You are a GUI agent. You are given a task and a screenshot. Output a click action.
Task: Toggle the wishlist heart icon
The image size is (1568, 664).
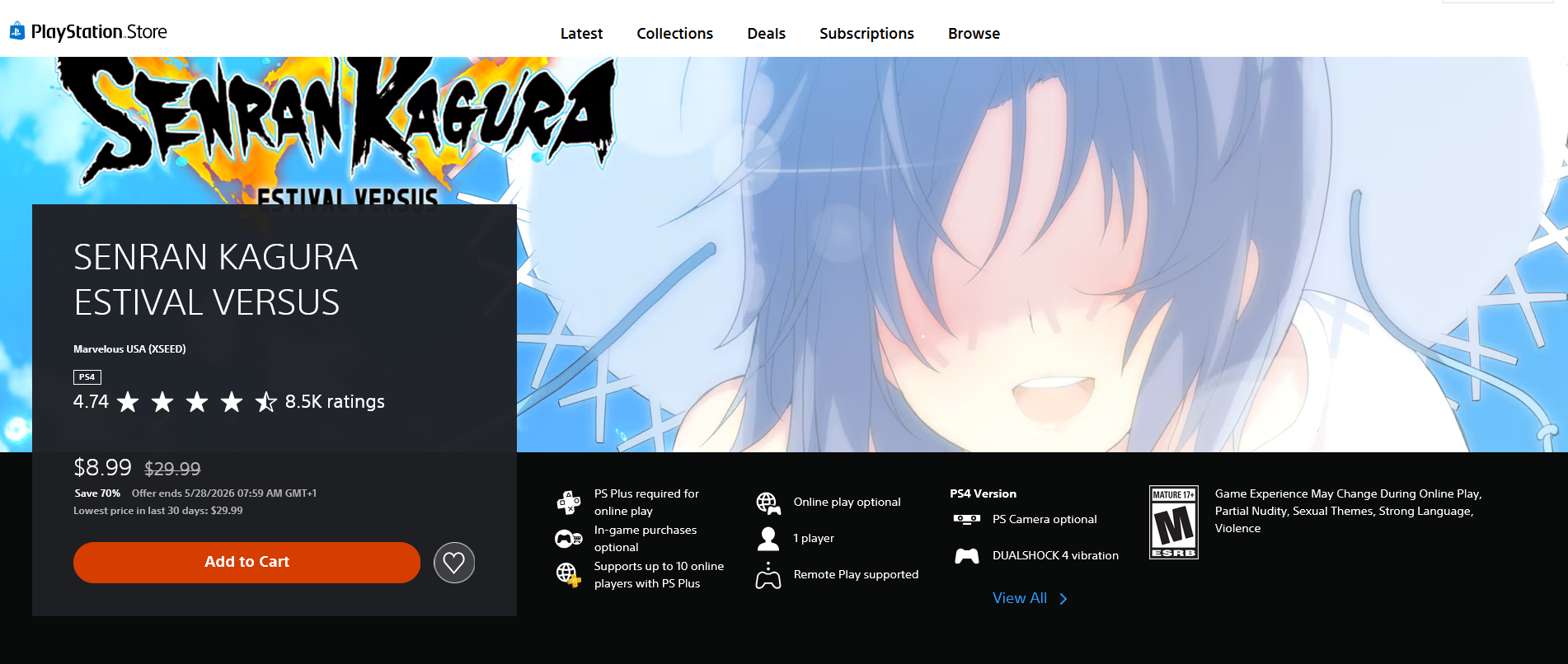point(454,563)
